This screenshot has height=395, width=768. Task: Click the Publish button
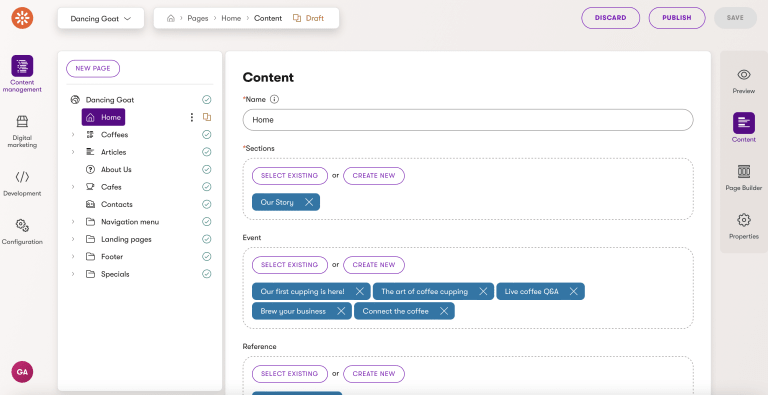tap(677, 18)
